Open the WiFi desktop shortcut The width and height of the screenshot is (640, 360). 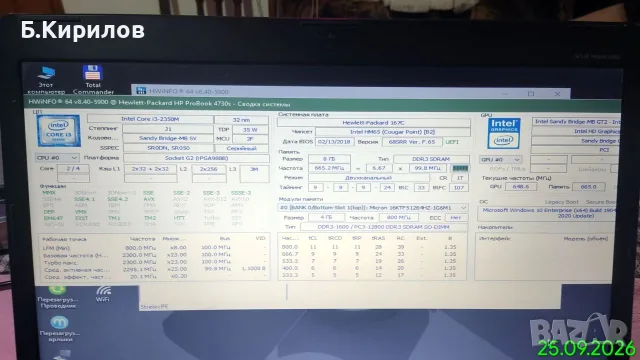103,293
